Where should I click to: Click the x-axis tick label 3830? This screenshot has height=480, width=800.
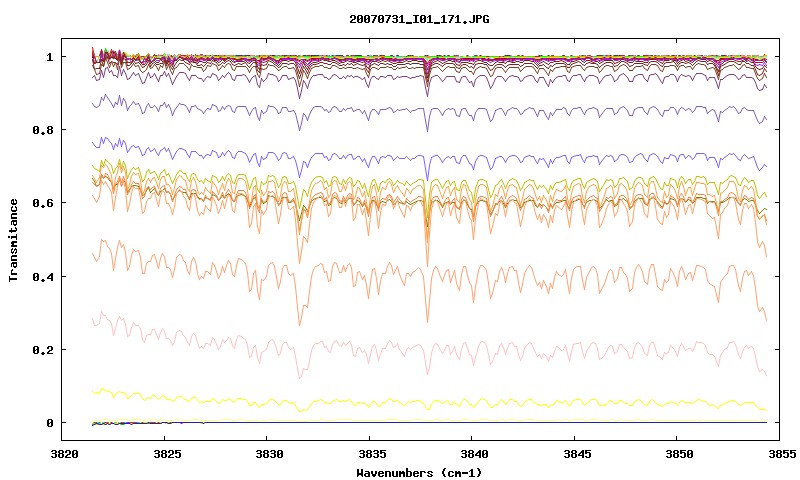tap(269, 454)
